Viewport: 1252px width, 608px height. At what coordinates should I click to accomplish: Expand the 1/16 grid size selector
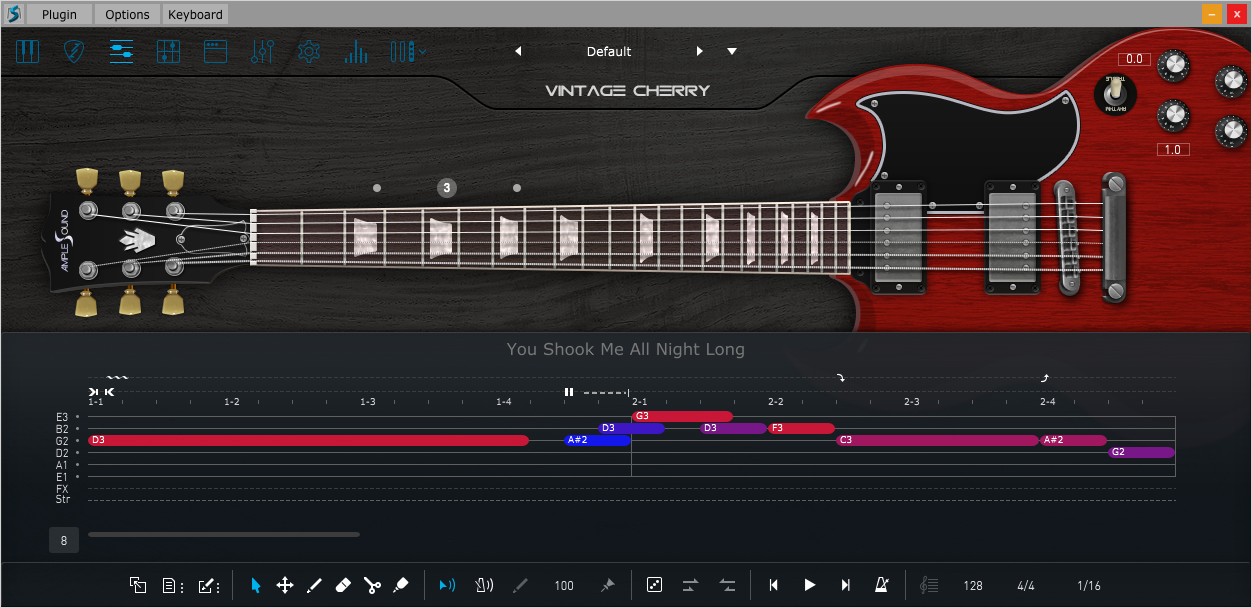(x=1088, y=586)
